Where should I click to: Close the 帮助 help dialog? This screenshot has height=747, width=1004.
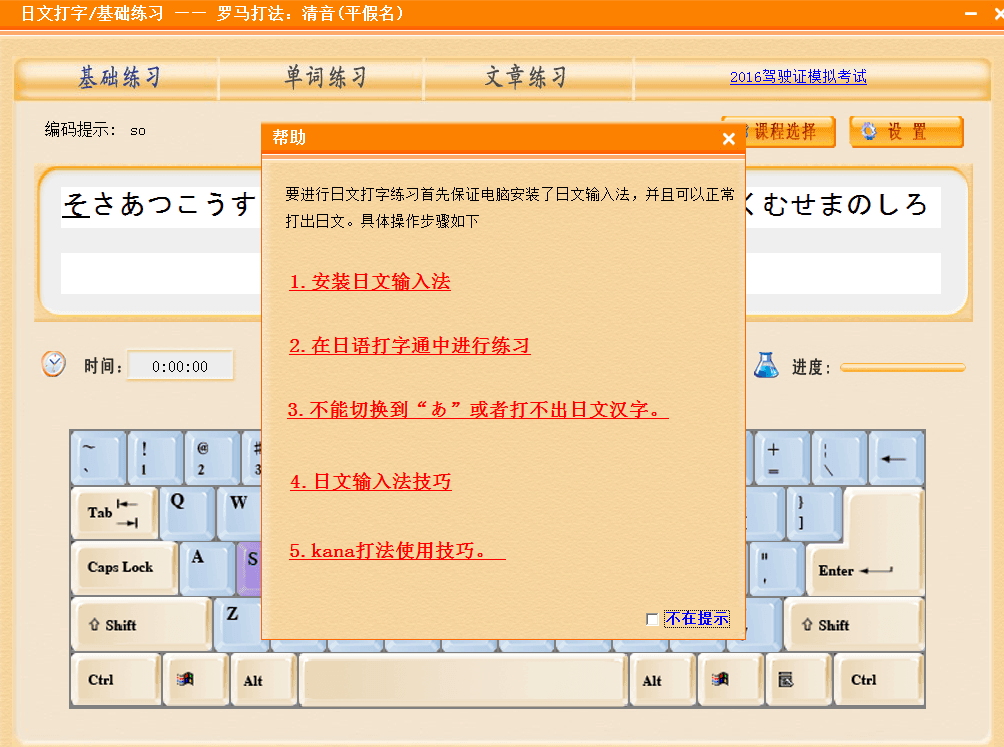(728, 138)
